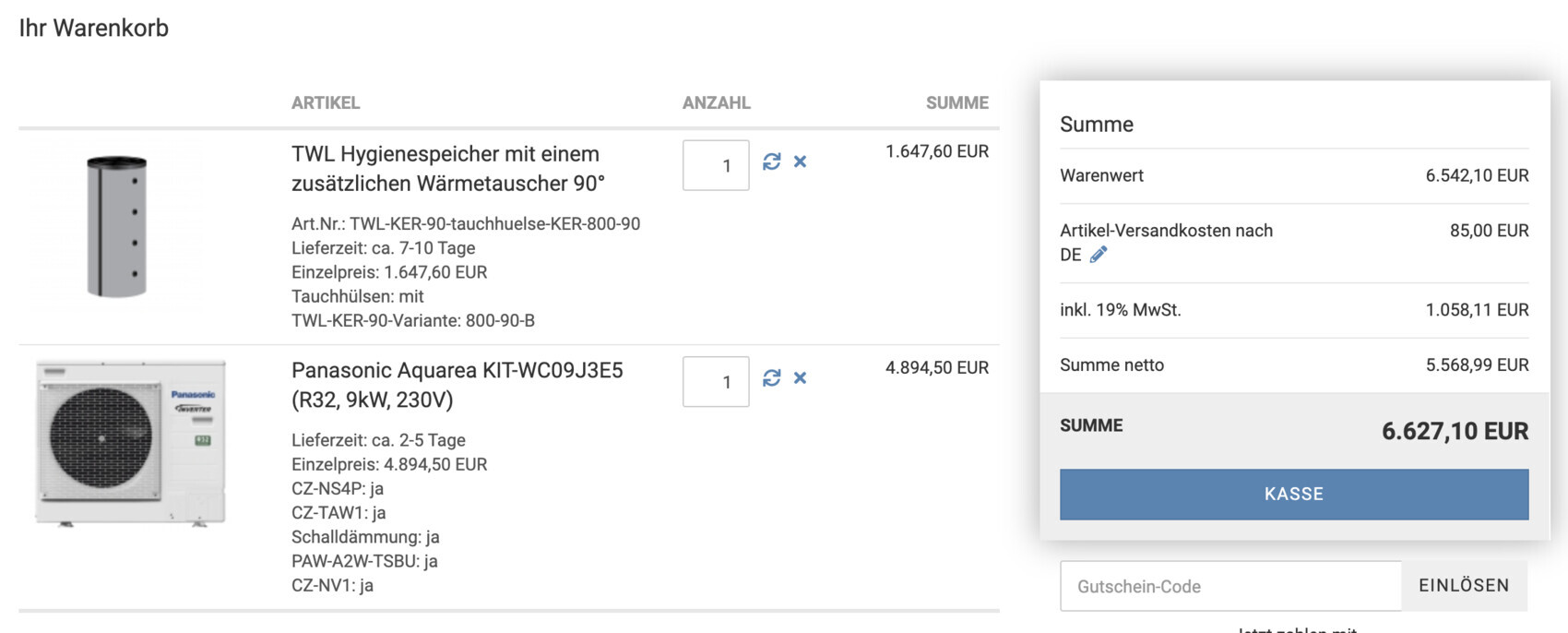Screen dimensions: 1568x633
Task: Proceed to checkout via KASSE button
Action: (1293, 495)
